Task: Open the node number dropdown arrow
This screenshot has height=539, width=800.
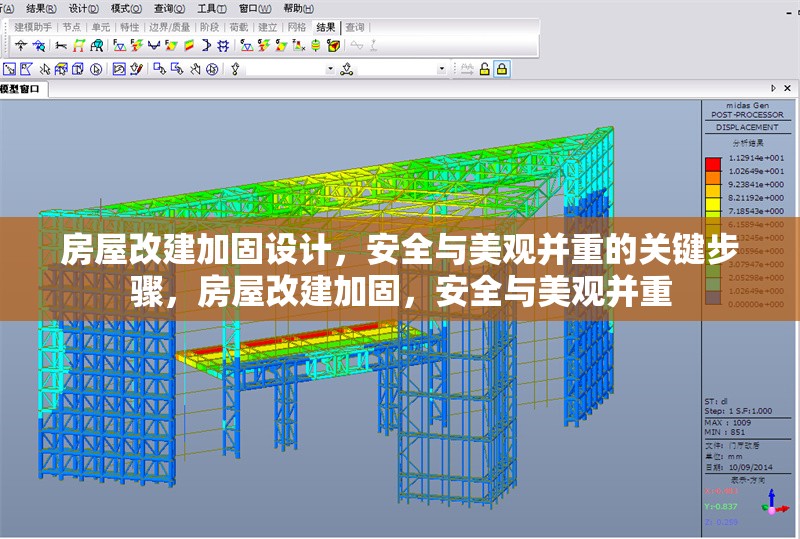Action: [331, 69]
